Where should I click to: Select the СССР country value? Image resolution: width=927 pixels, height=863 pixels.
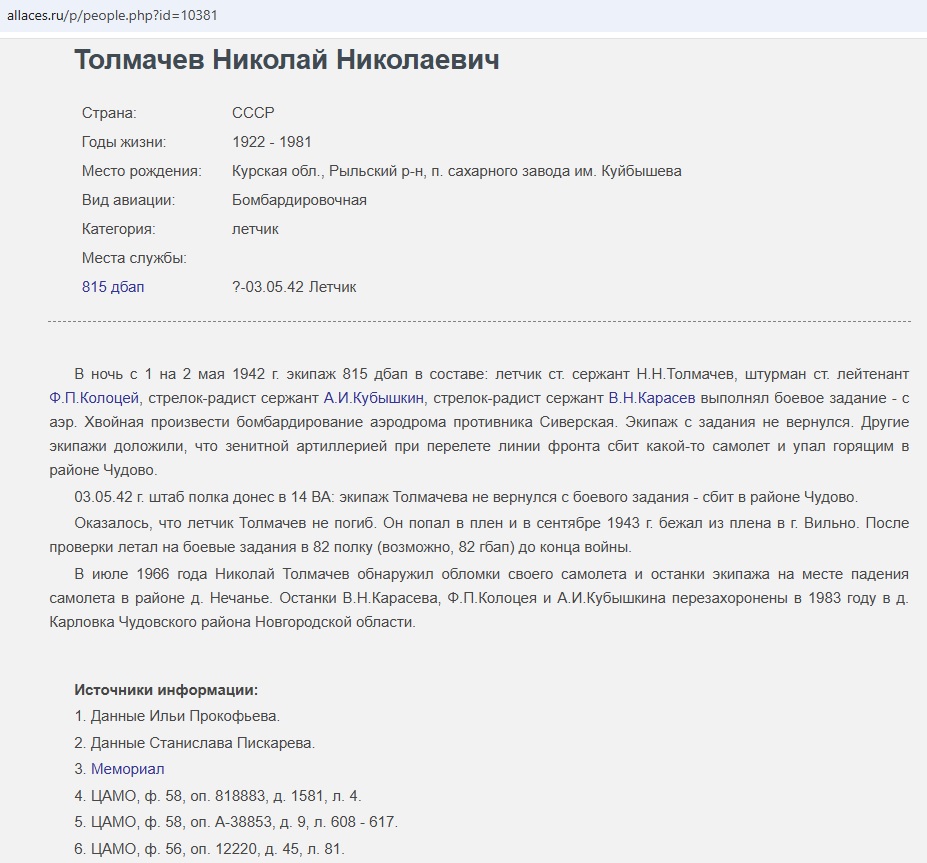[253, 113]
